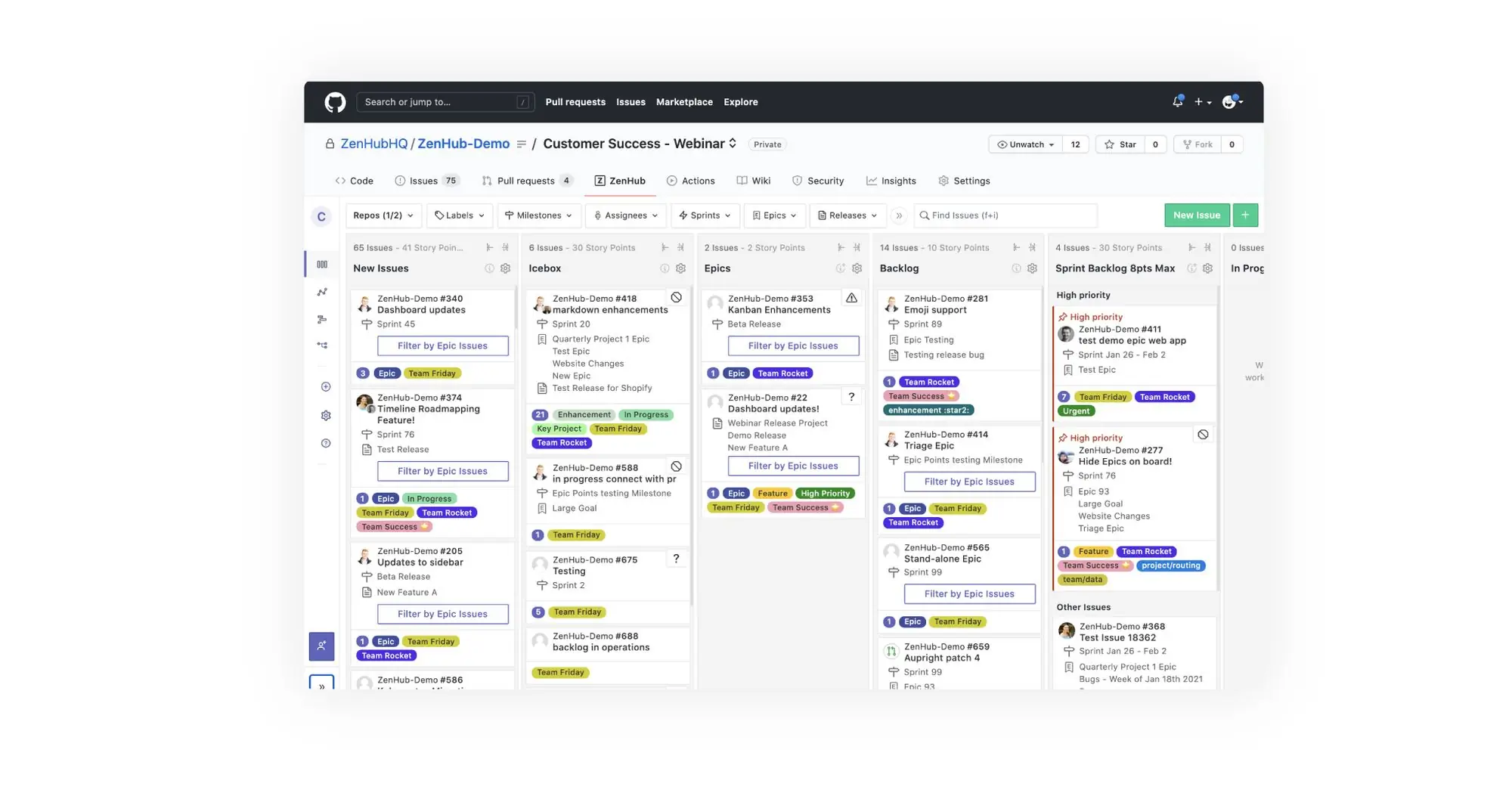This screenshot has width=1512, height=790.
Task: Expand the workspace switcher next to Webinar
Action: pyautogui.click(x=733, y=144)
